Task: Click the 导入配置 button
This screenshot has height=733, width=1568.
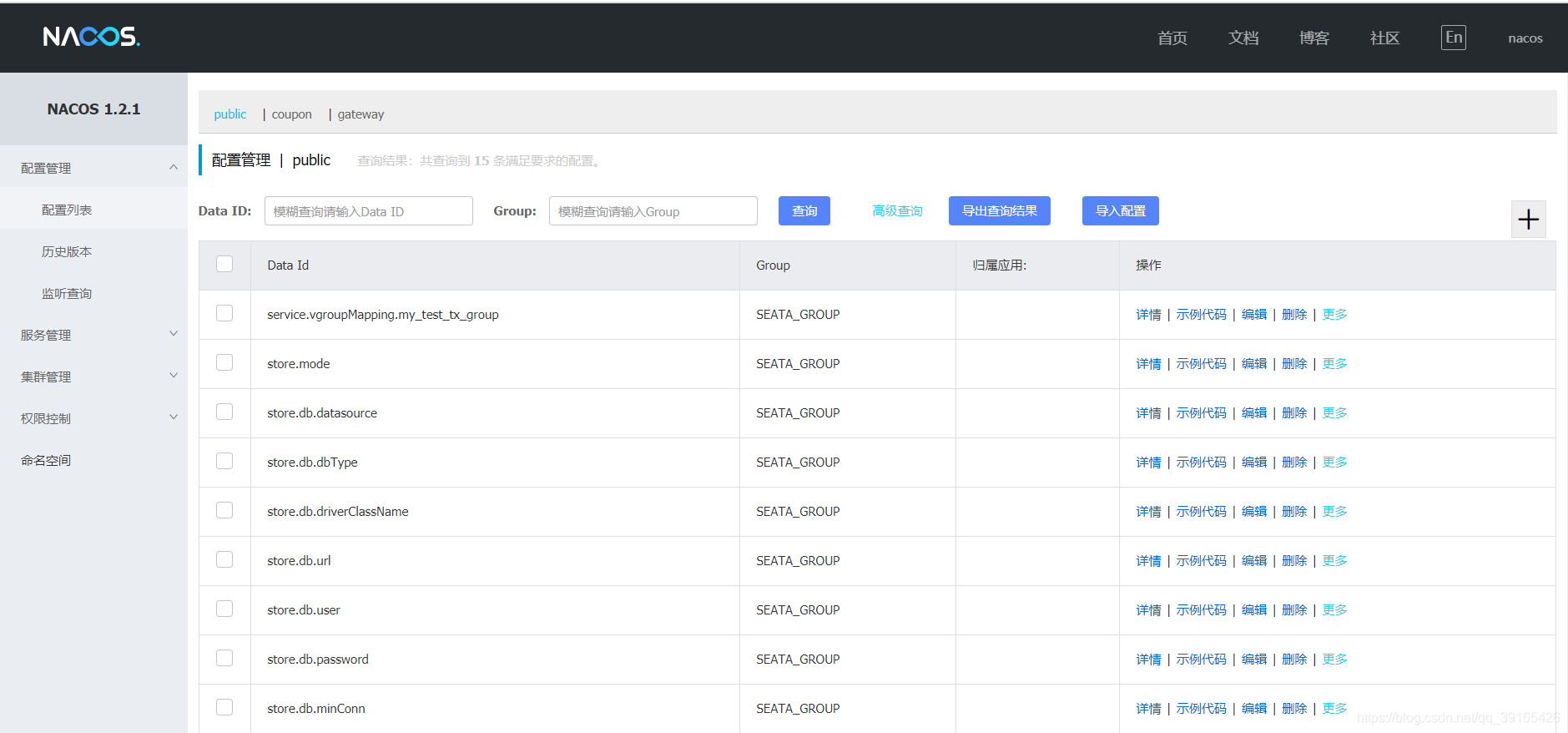Action: coord(1121,211)
